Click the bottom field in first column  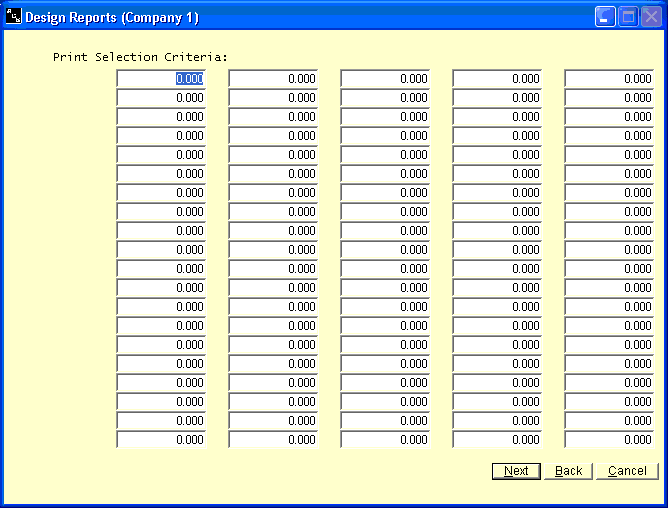pyautogui.click(x=161, y=440)
